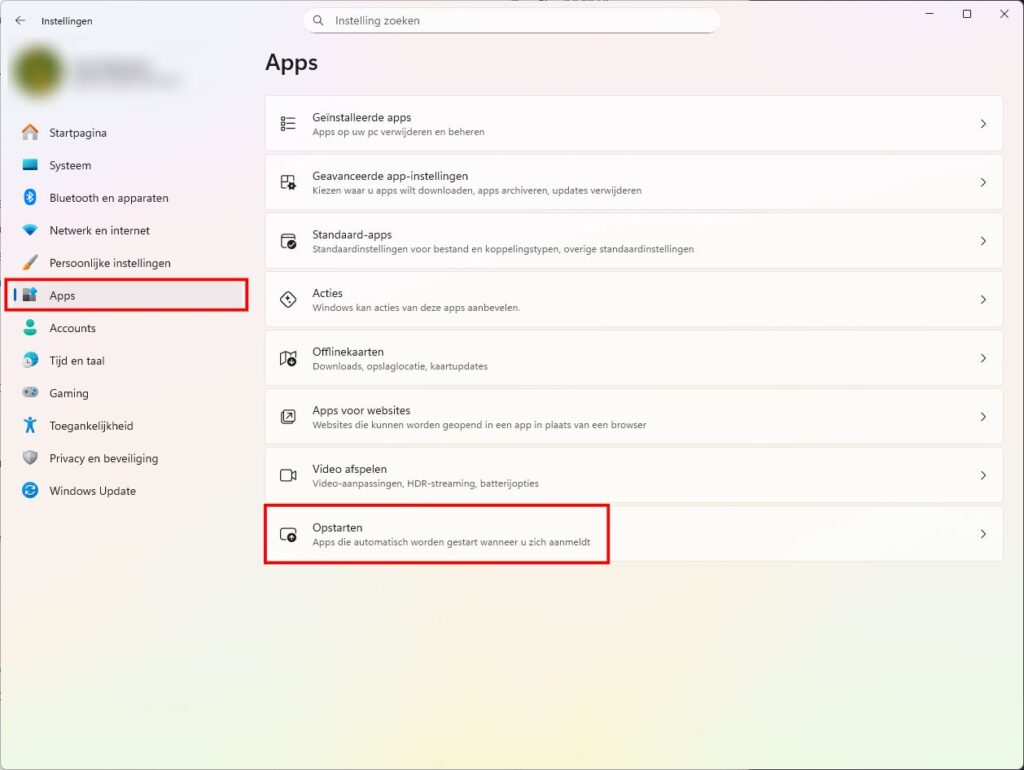Open the Apps voor websites entry
1024x770 pixels.
(632, 416)
